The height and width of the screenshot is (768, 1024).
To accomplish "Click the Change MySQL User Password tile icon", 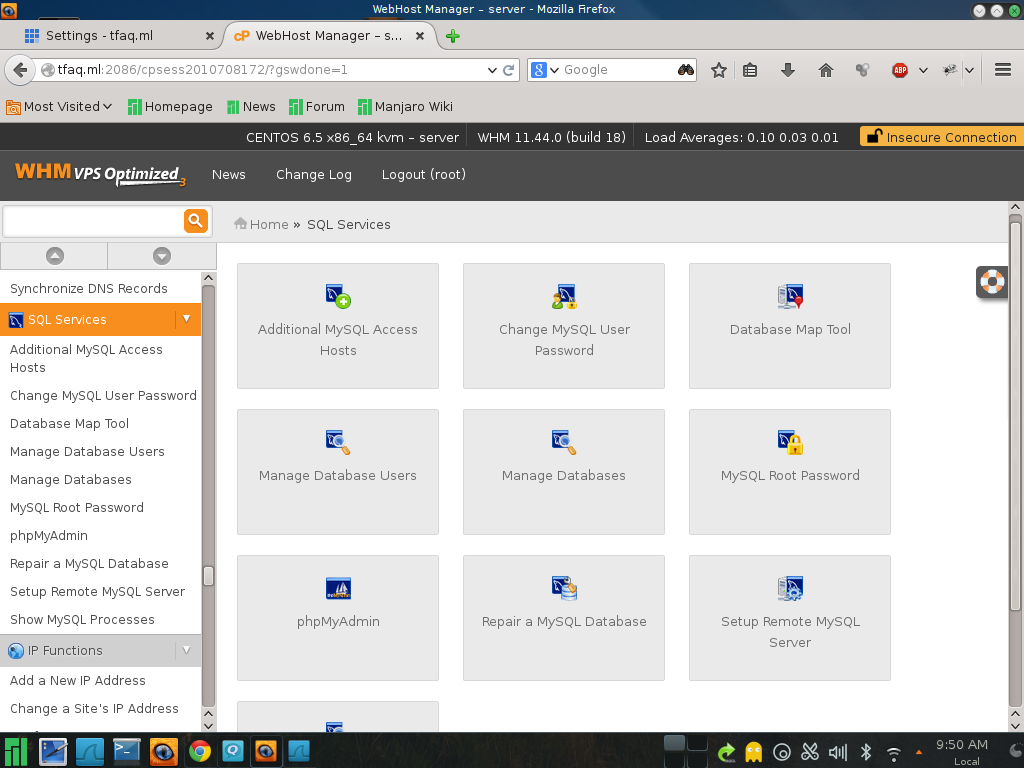I will tap(564, 296).
